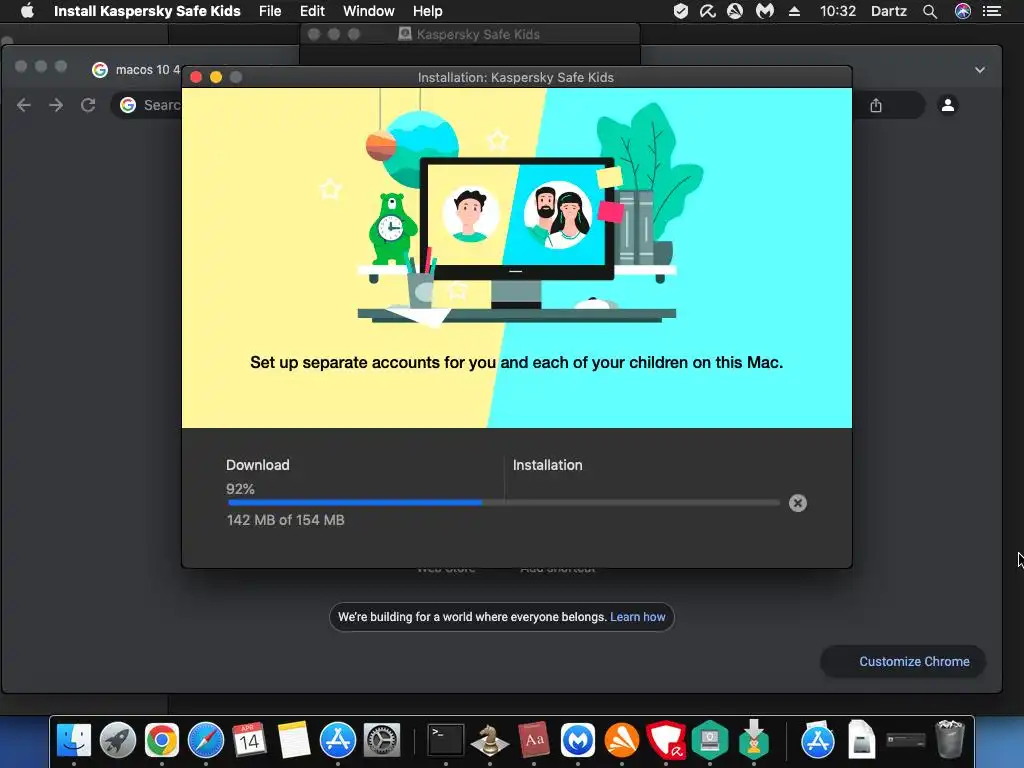Open Avast Security in the Dock

pyautogui.click(x=622, y=740)
